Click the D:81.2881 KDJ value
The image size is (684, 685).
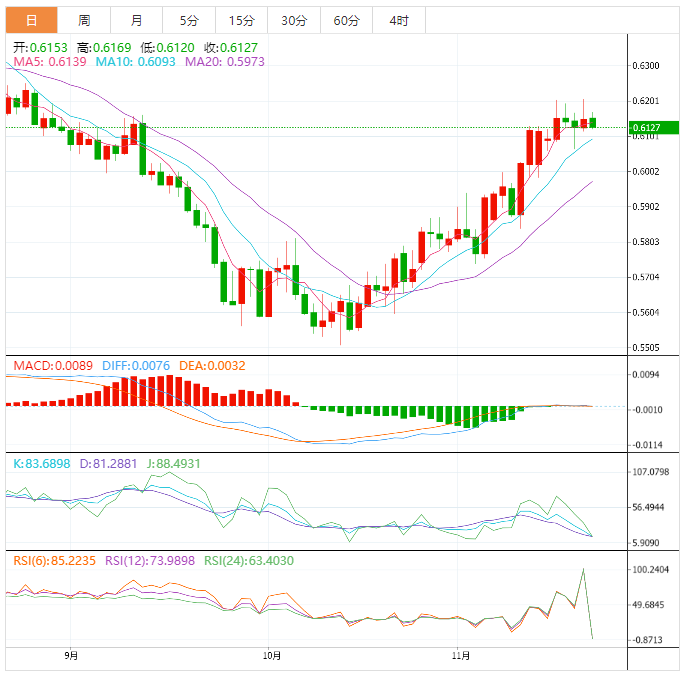pyautogui.click(x=108, y=464)
